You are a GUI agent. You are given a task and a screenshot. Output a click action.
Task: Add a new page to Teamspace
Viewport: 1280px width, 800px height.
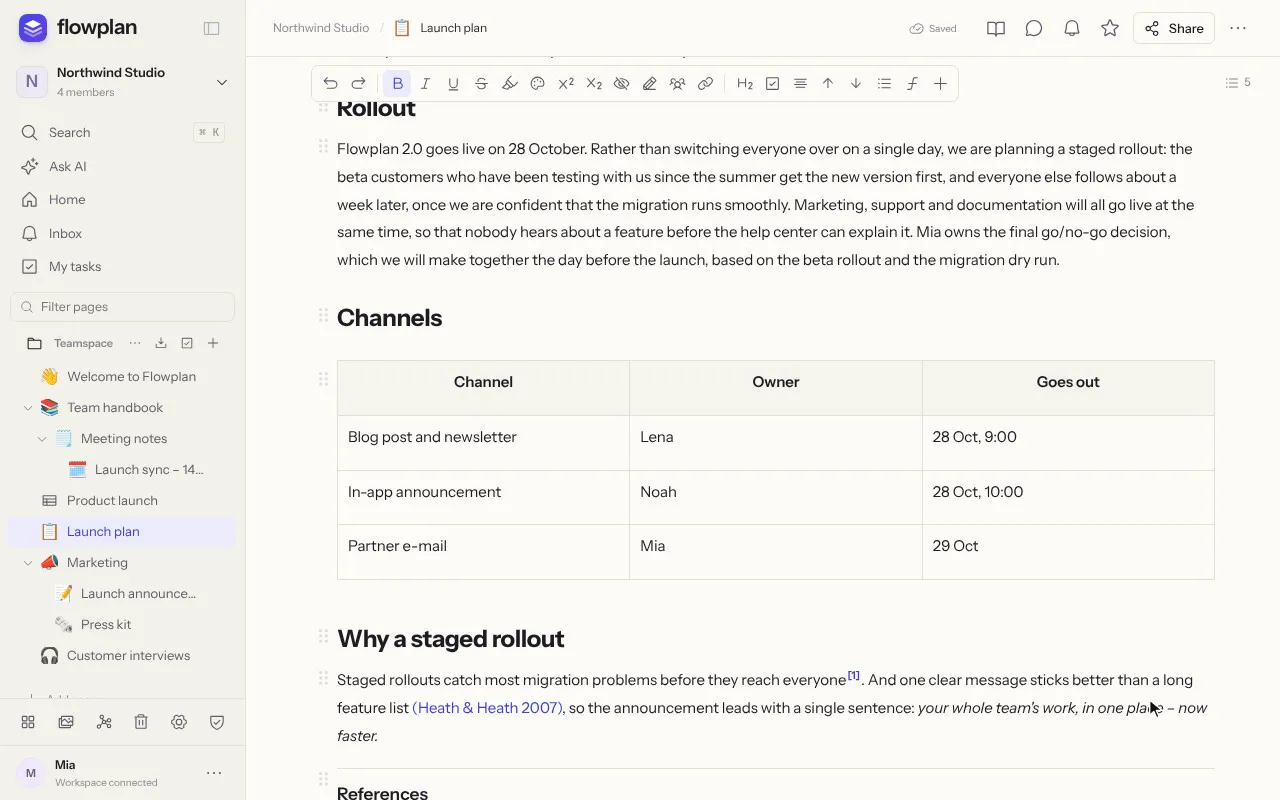point(213,343)
